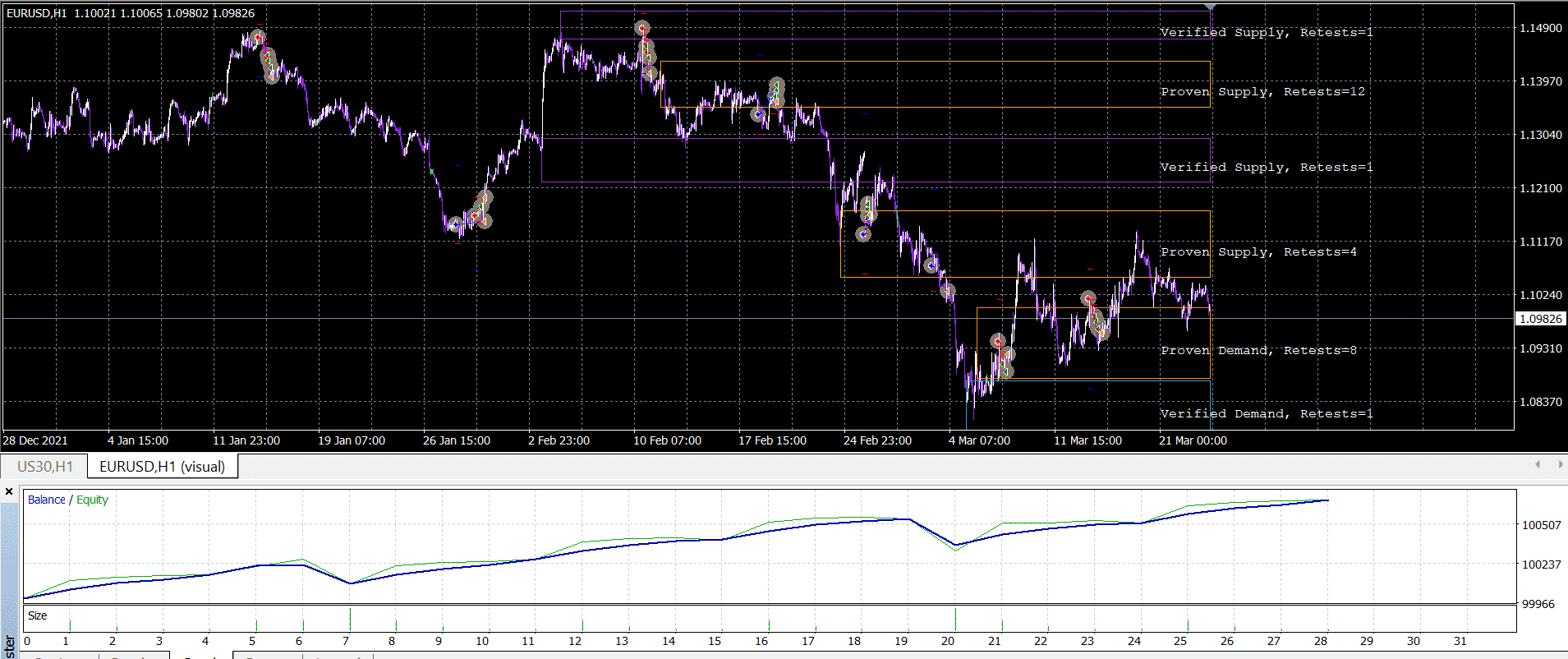Select the "Proven Supply, Retests=12" zone label
Screen dimensions: 1568x659
coord(1262,91)
